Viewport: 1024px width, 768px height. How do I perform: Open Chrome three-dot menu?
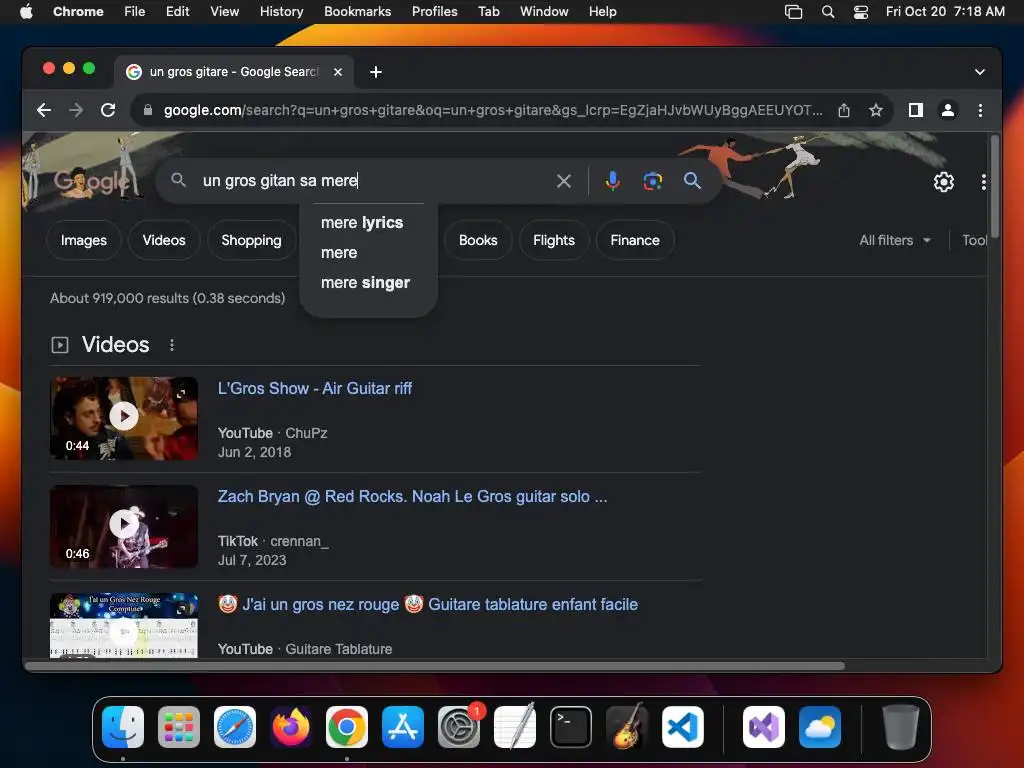click(980, 110)
